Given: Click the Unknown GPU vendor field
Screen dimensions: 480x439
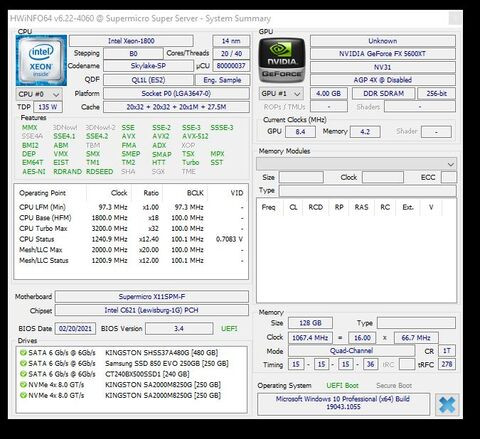Looking at the screenshot, I should tap(383, 41).
